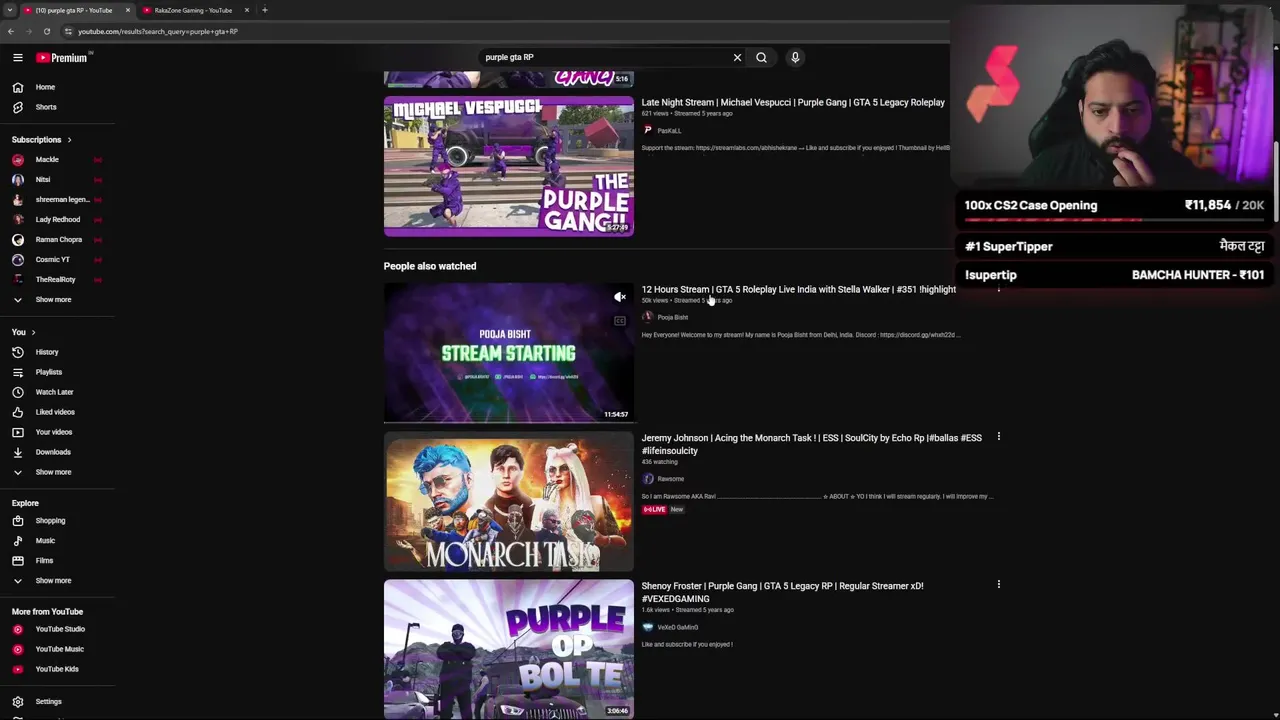Open TheRealRoty subscription channel
1280x720 pixels.
[x=57, y=279]
